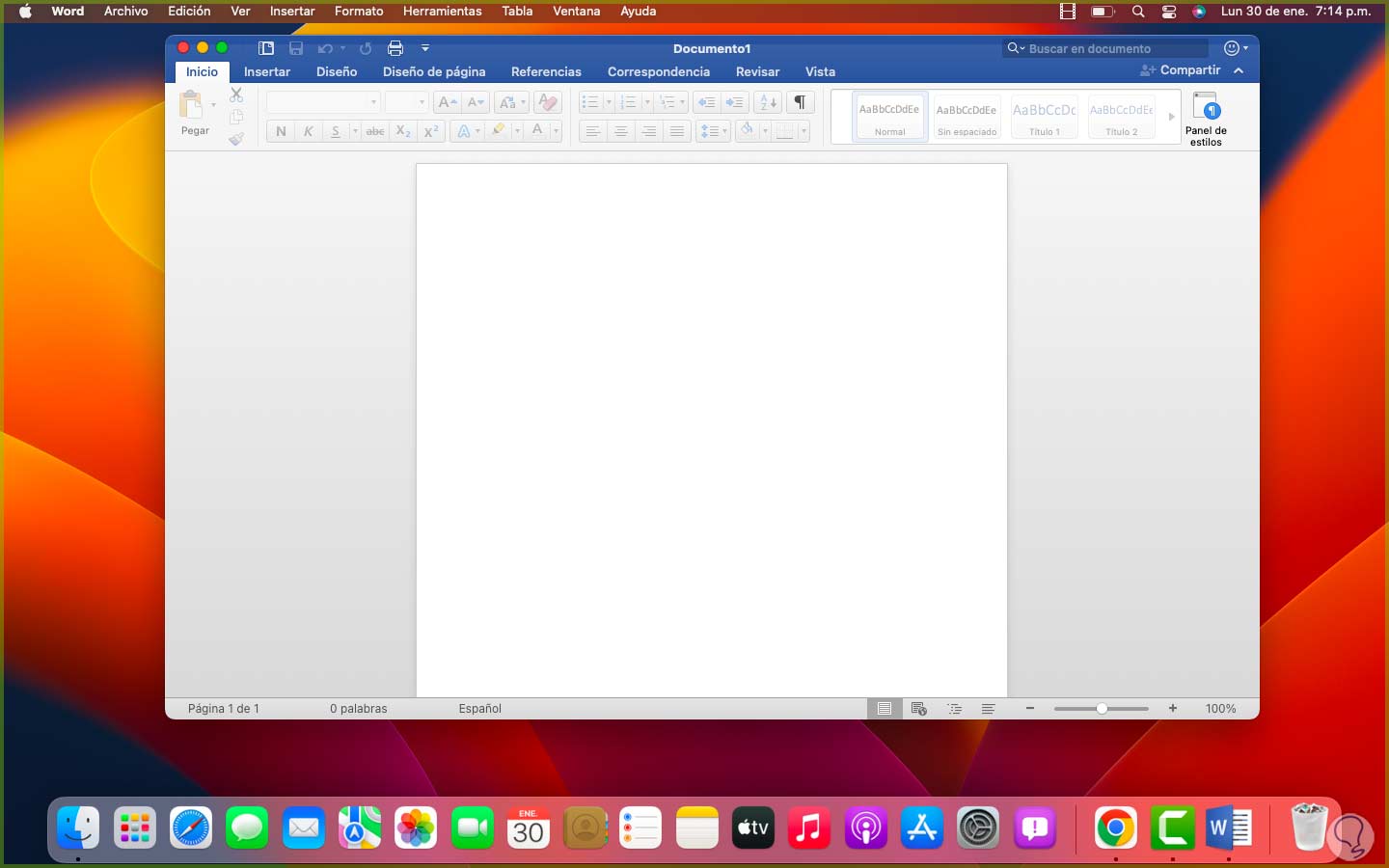
Task: Click the zoom slider handle
Action: pyautogui.click(x=1102, y=709)
